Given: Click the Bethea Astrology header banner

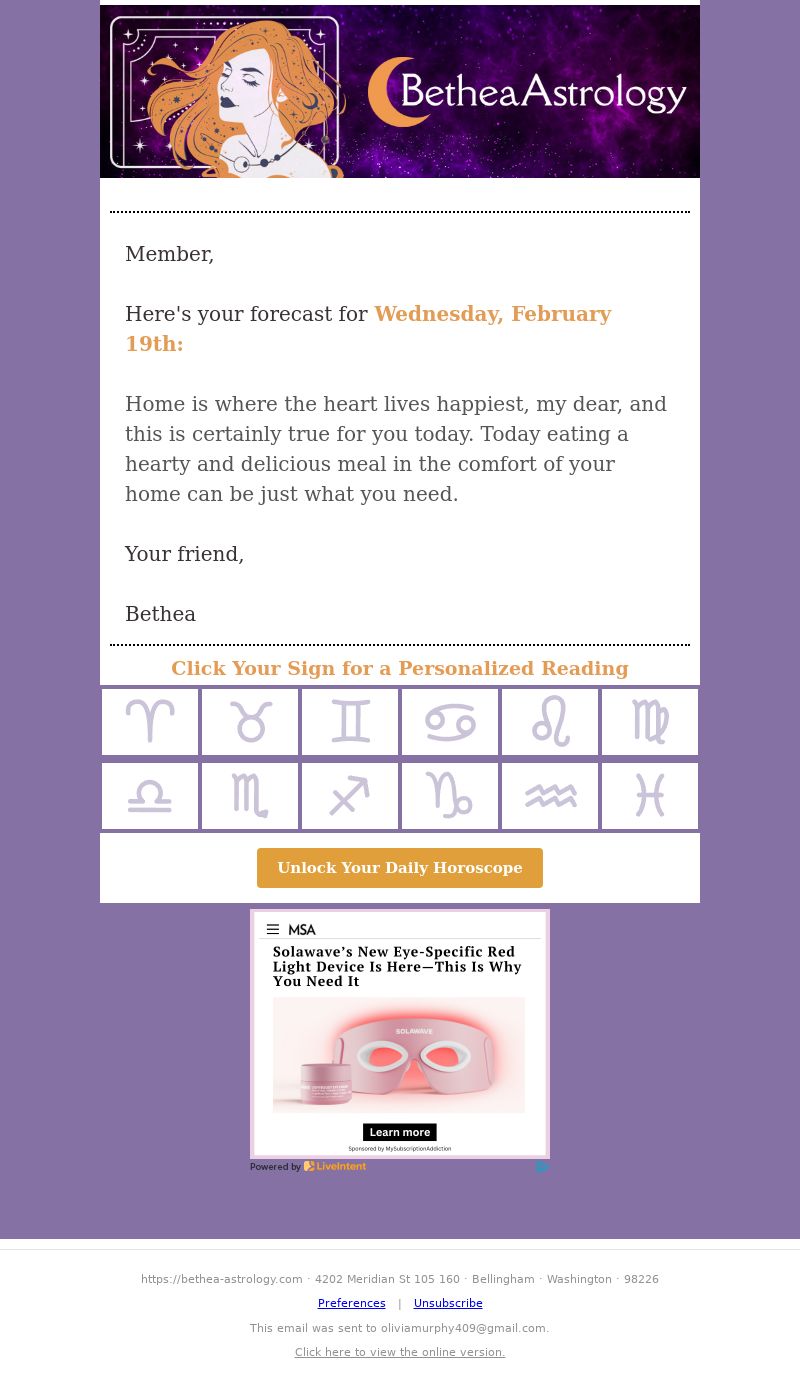Looking at the screenshot, I should coord(400,91).
